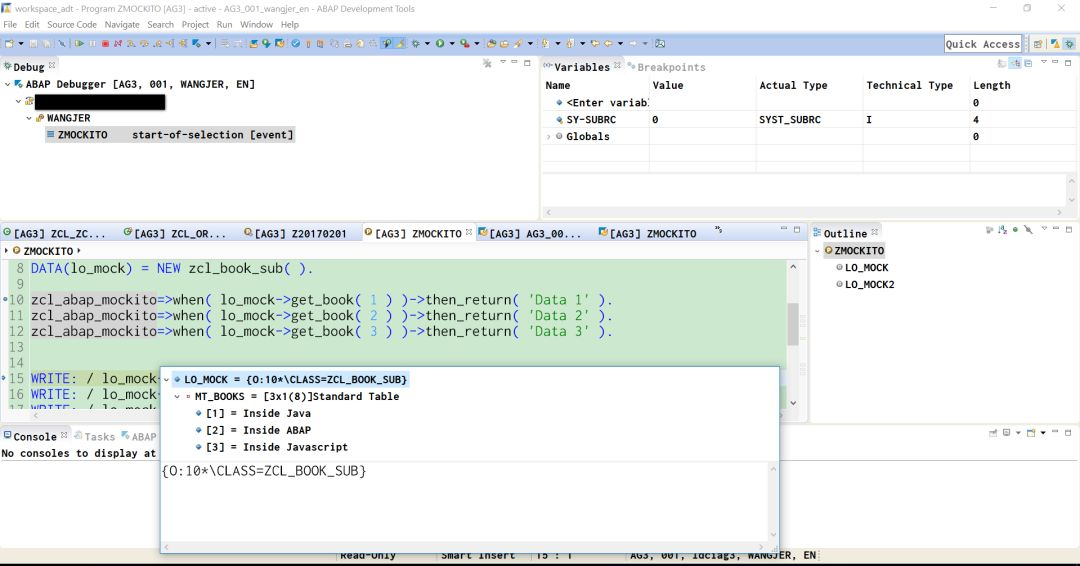Viewport: 1080px width, 566px height.
Task: Collapse the ABAP Debugger tree node
Action: point(8,84)
